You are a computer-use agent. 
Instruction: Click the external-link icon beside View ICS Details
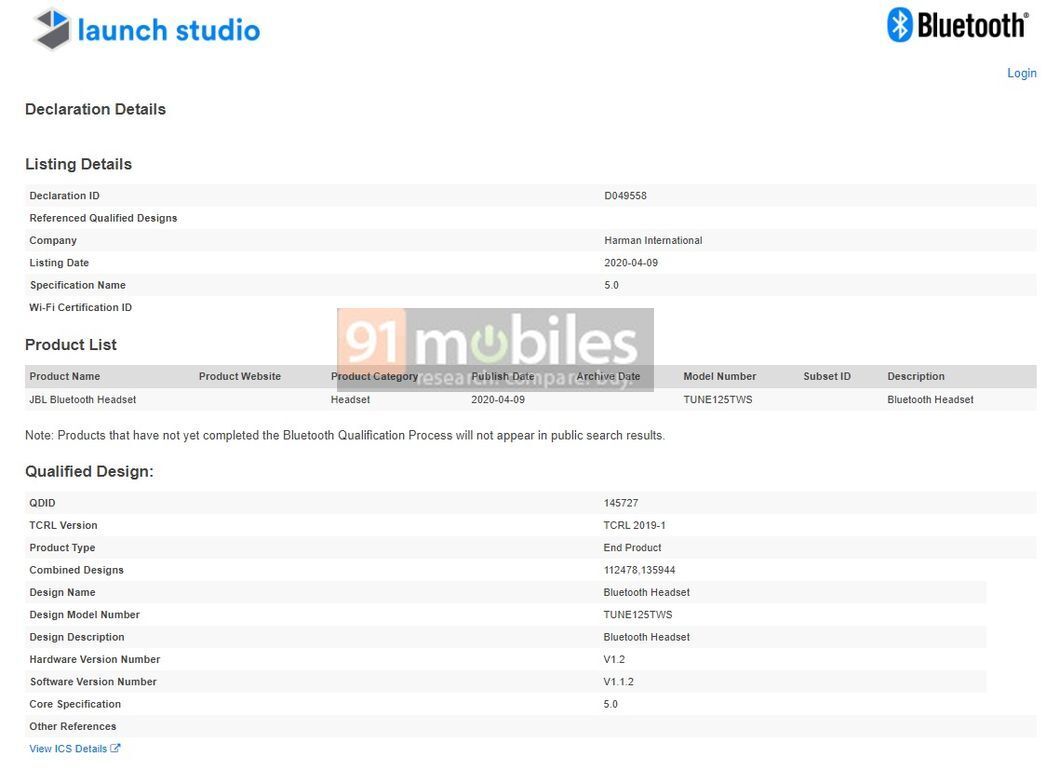click(x=116, y=748)
